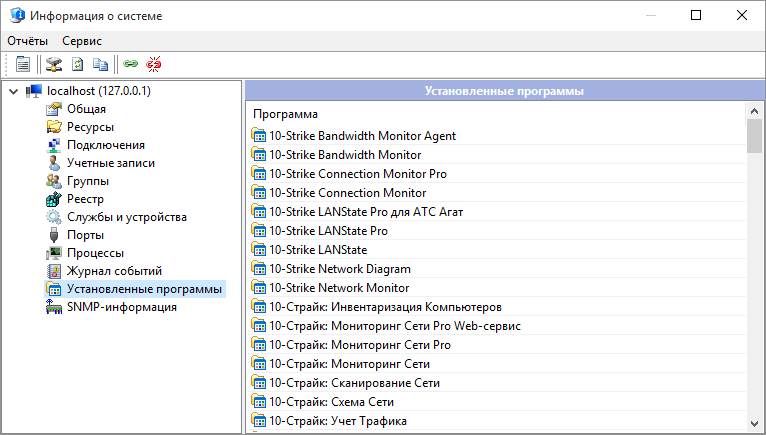Click the Программа column header

tap(285, 114)
